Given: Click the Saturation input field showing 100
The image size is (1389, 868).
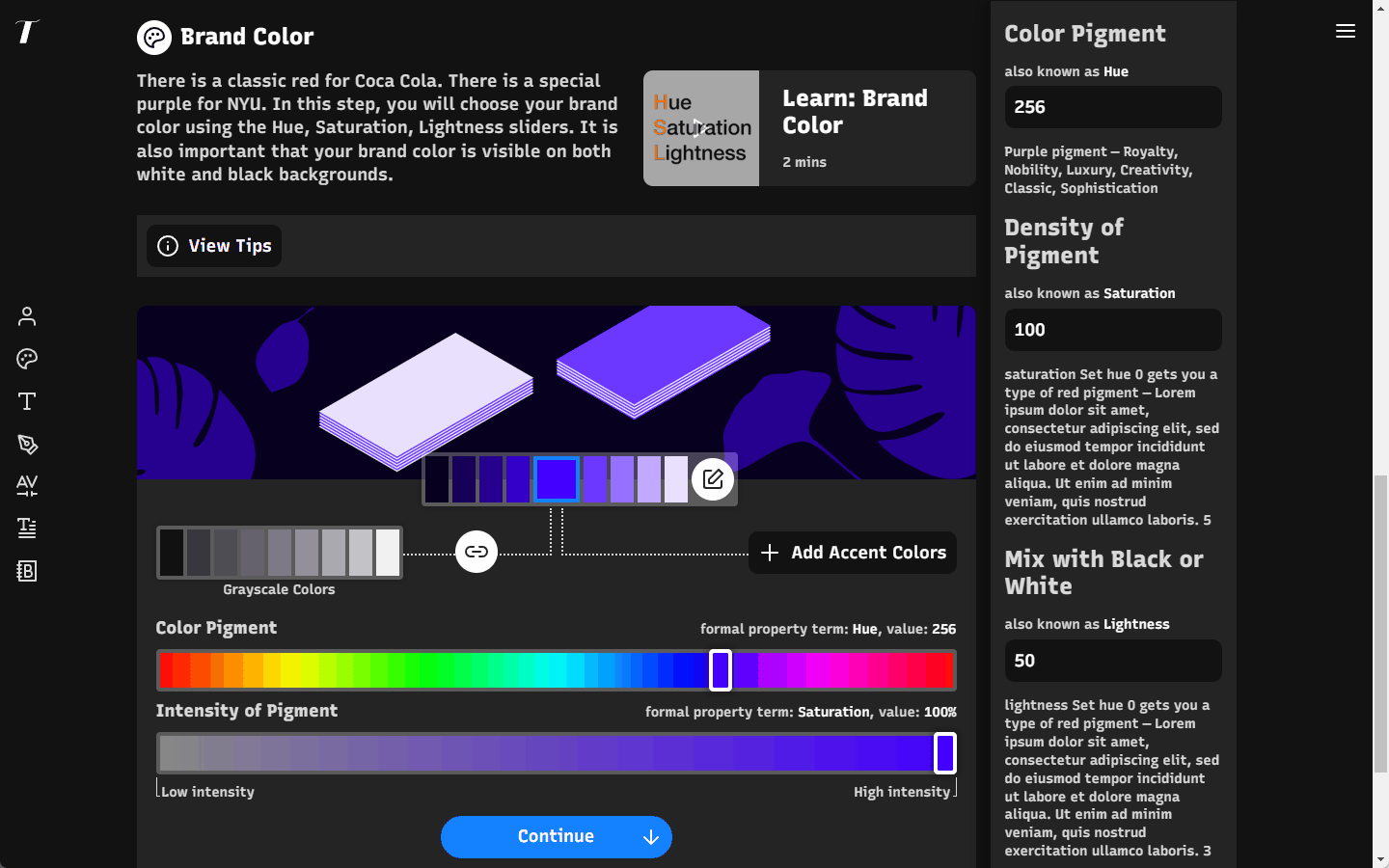Looking at the screenshot, I should pyautogui.click(x=1113, y=330).
